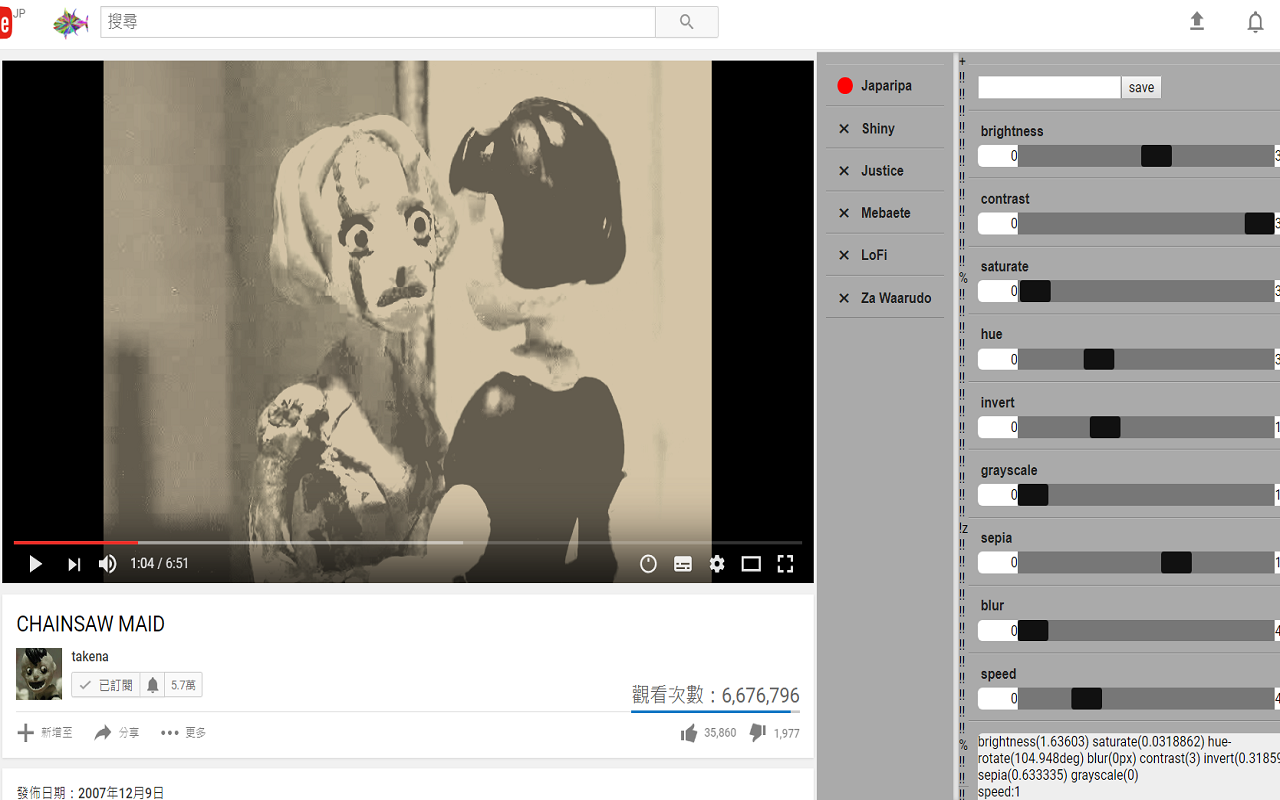Image resolution: width=1280 pixels, height=800 pixels.
Task: Click the red dot beside Japaripa
Action: pos(845,86)
